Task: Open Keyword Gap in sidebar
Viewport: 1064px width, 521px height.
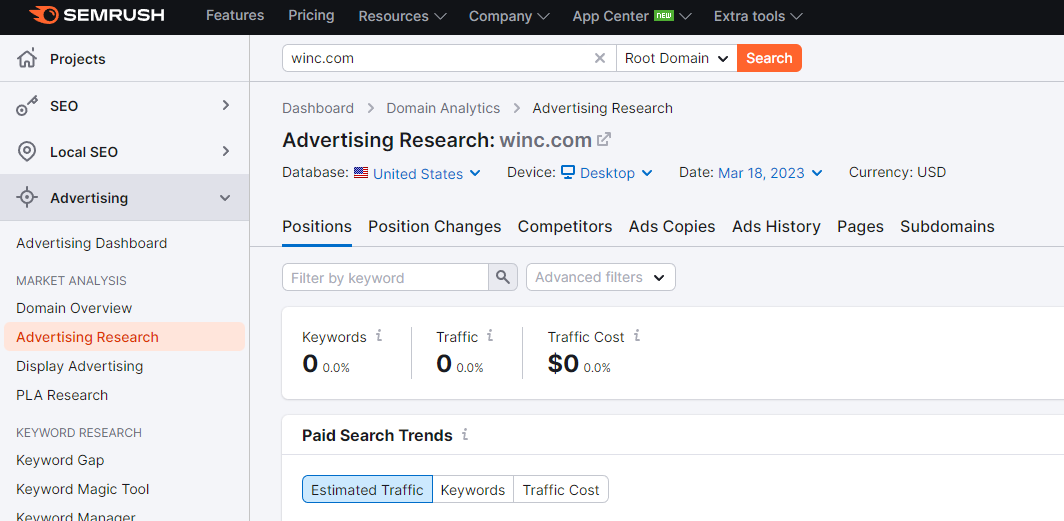Action: 60,461
